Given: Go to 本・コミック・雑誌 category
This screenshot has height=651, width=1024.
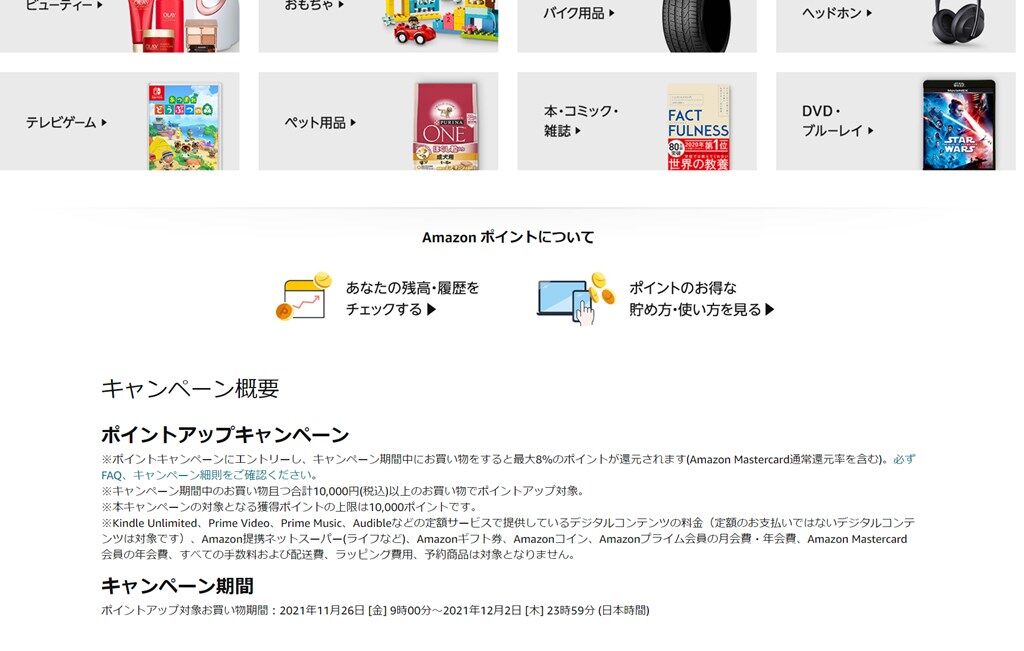Looking at the screenshot, I should [x=581, y=121].
